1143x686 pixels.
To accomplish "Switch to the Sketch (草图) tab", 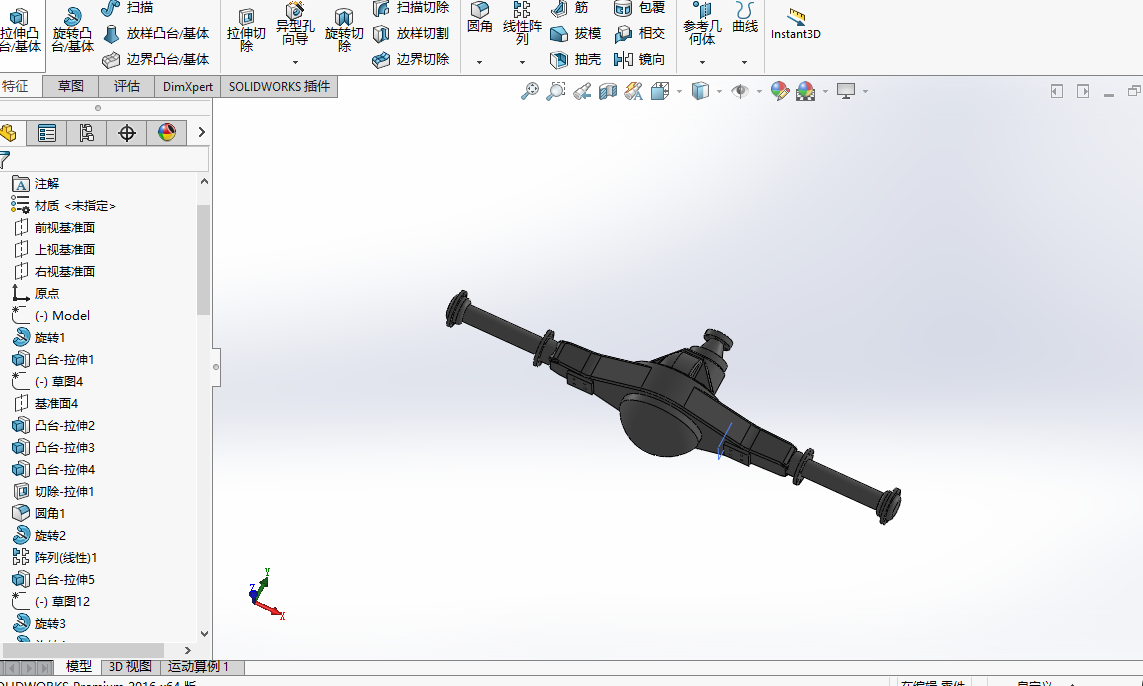I will [71, 86].
